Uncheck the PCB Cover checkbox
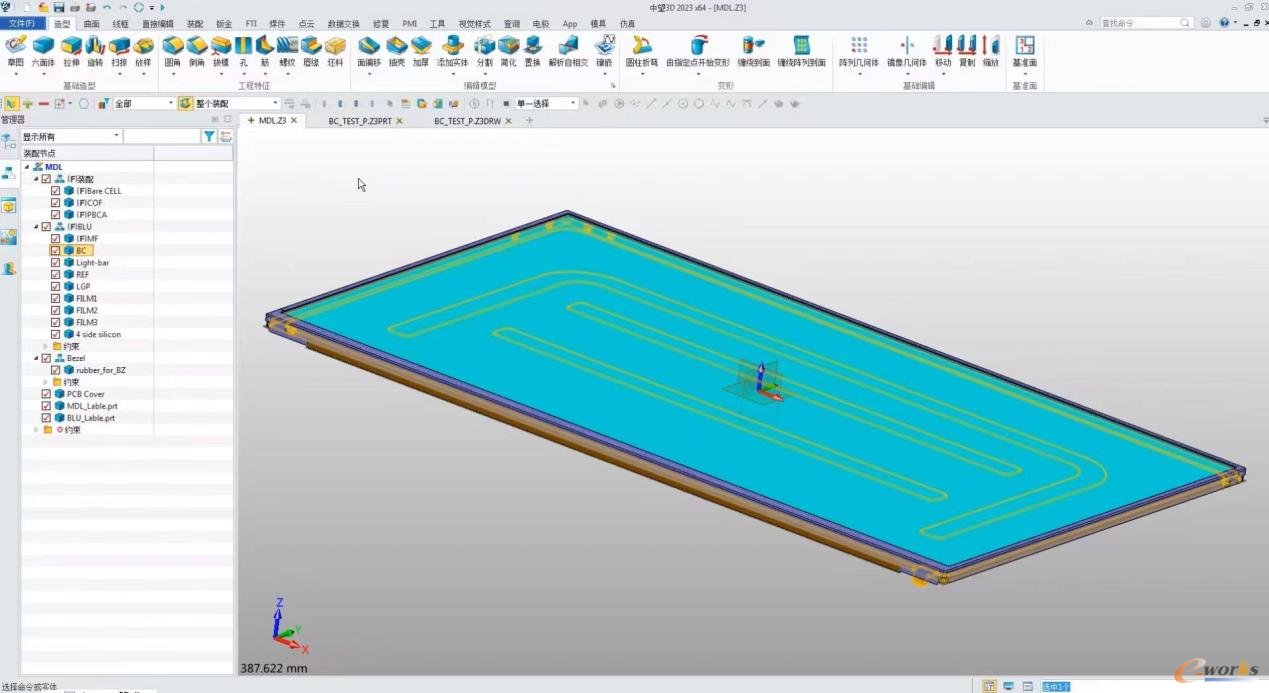The height and width of the screenshot is (693, 1269). click(x=46, y=394)
